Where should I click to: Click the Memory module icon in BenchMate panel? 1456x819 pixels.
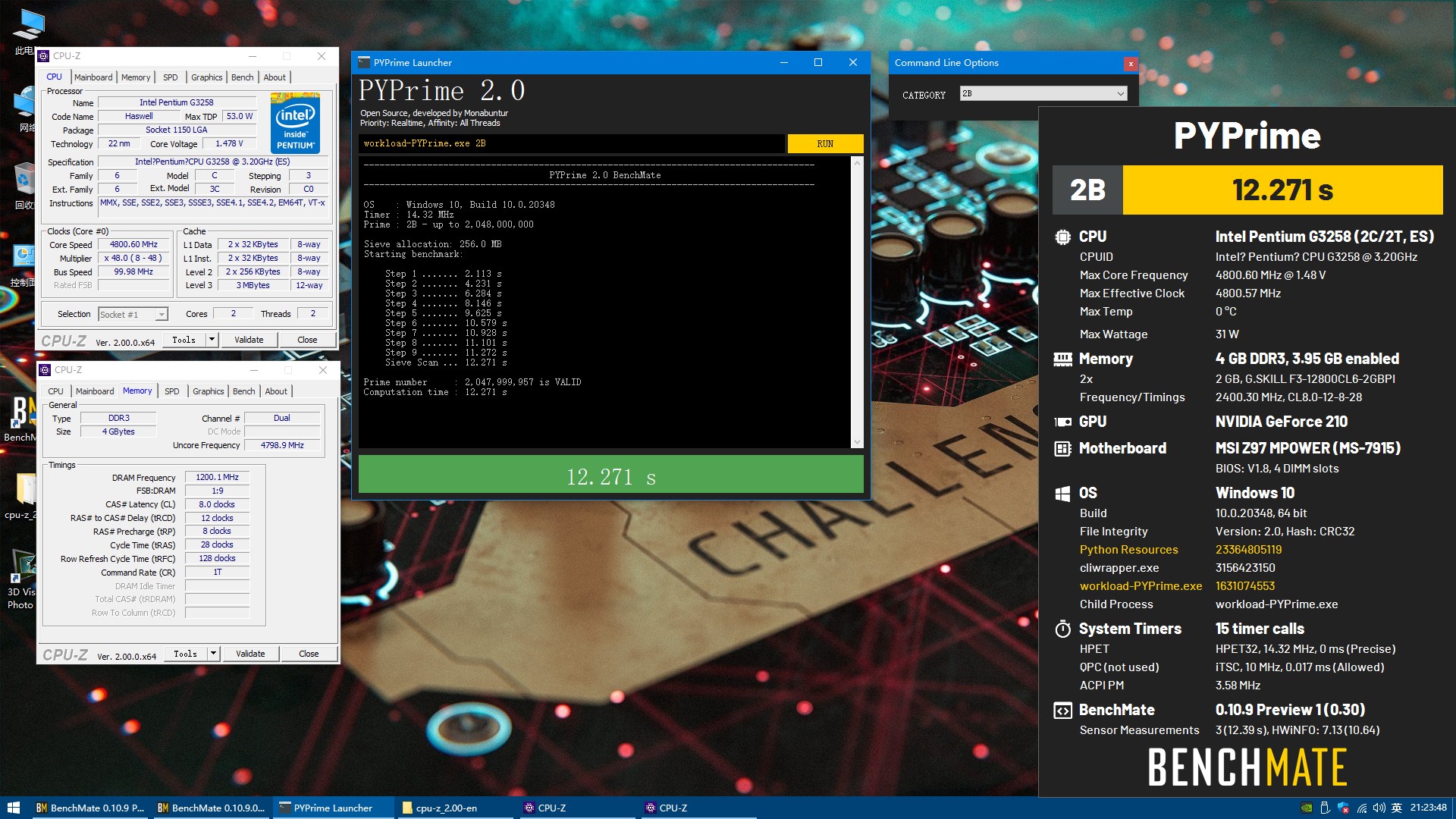click(x=1062, y=359)
